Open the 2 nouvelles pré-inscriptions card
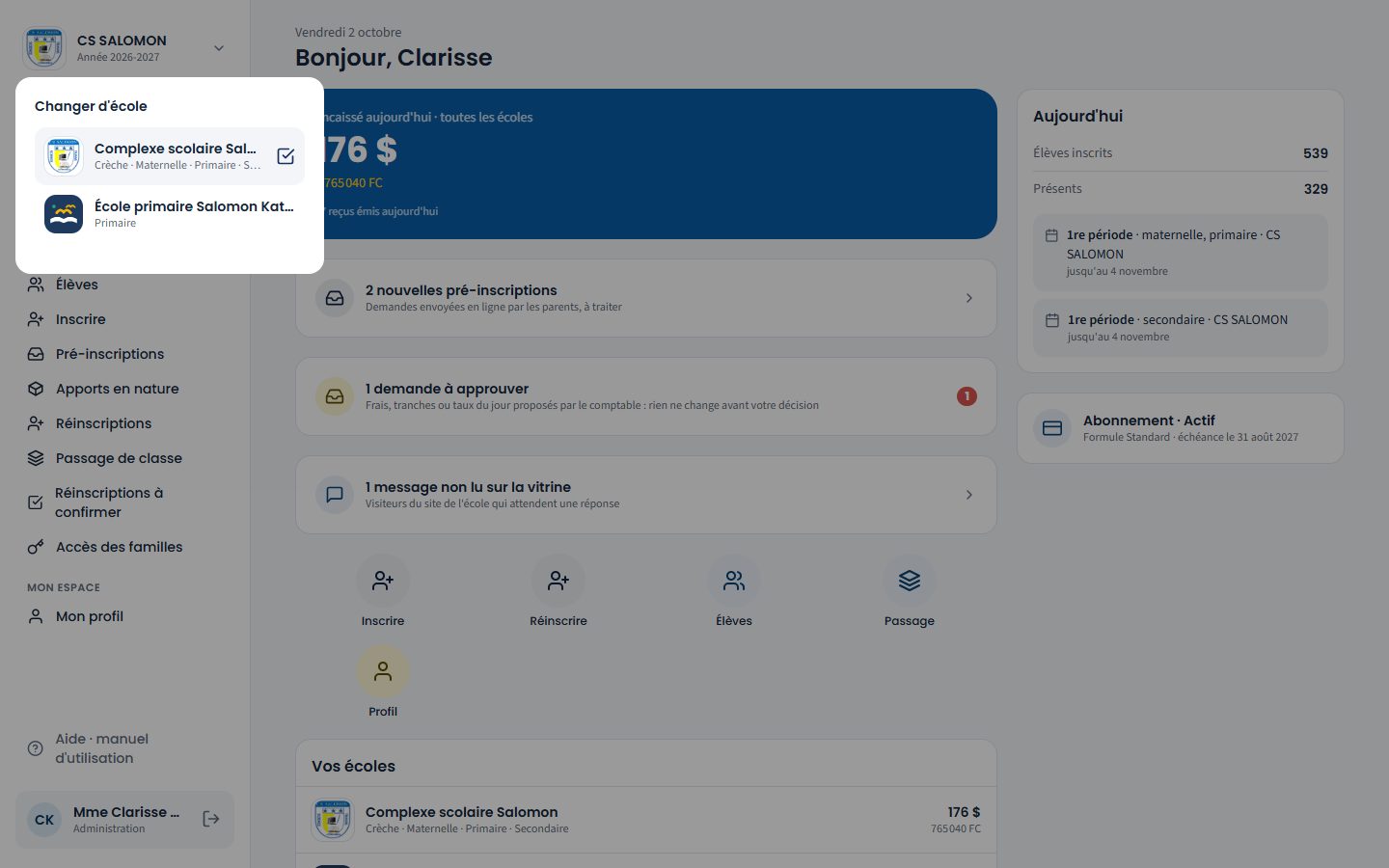This screenshot has height=868, width=1389. tap(646, 298)
